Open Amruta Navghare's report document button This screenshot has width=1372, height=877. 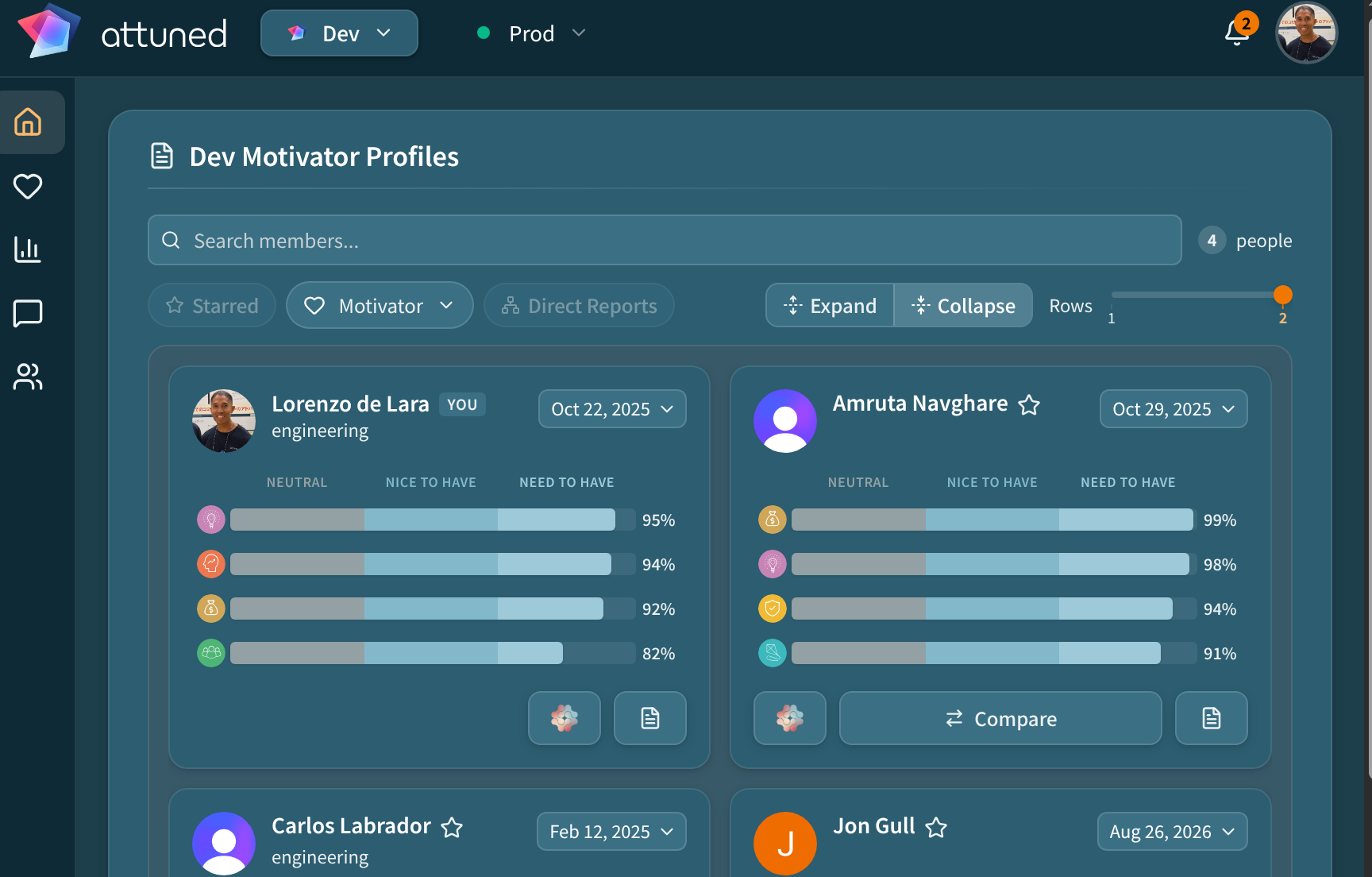click(1212, 718)
